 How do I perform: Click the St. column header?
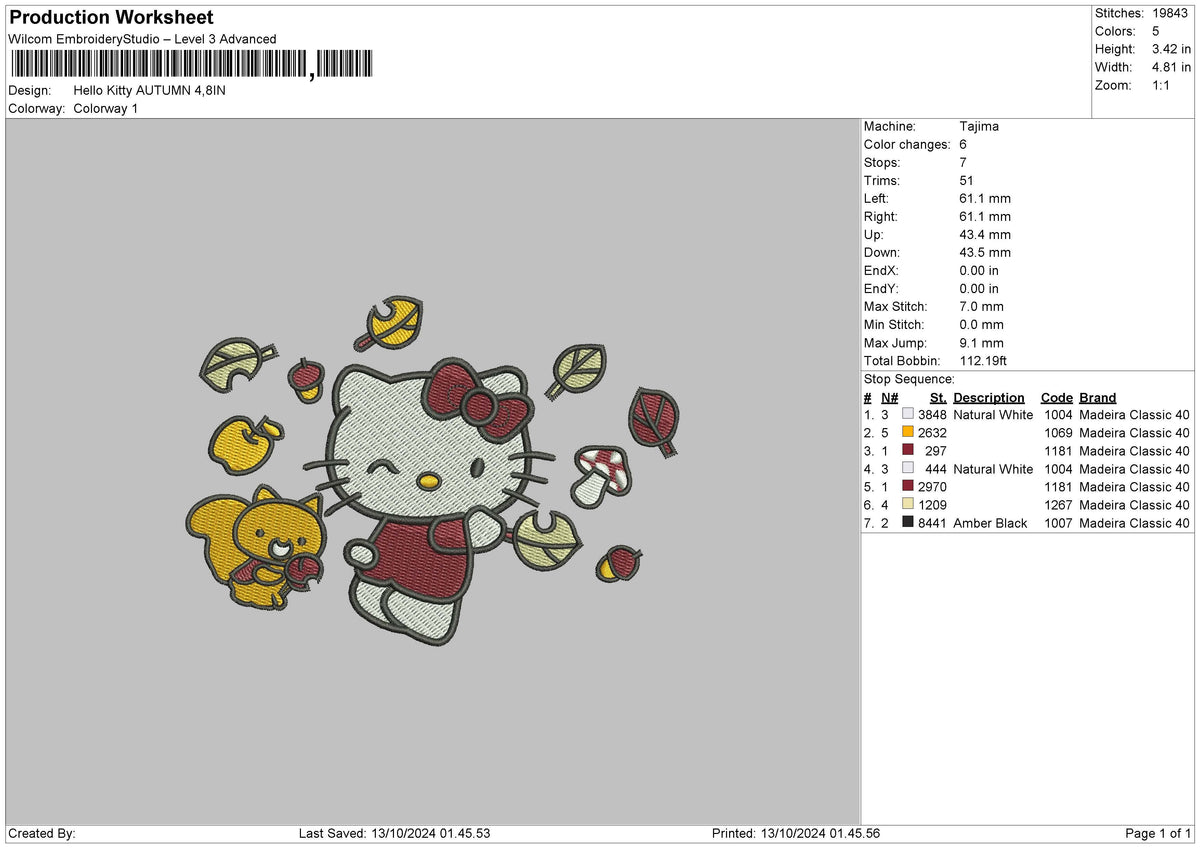pos(938,398)
